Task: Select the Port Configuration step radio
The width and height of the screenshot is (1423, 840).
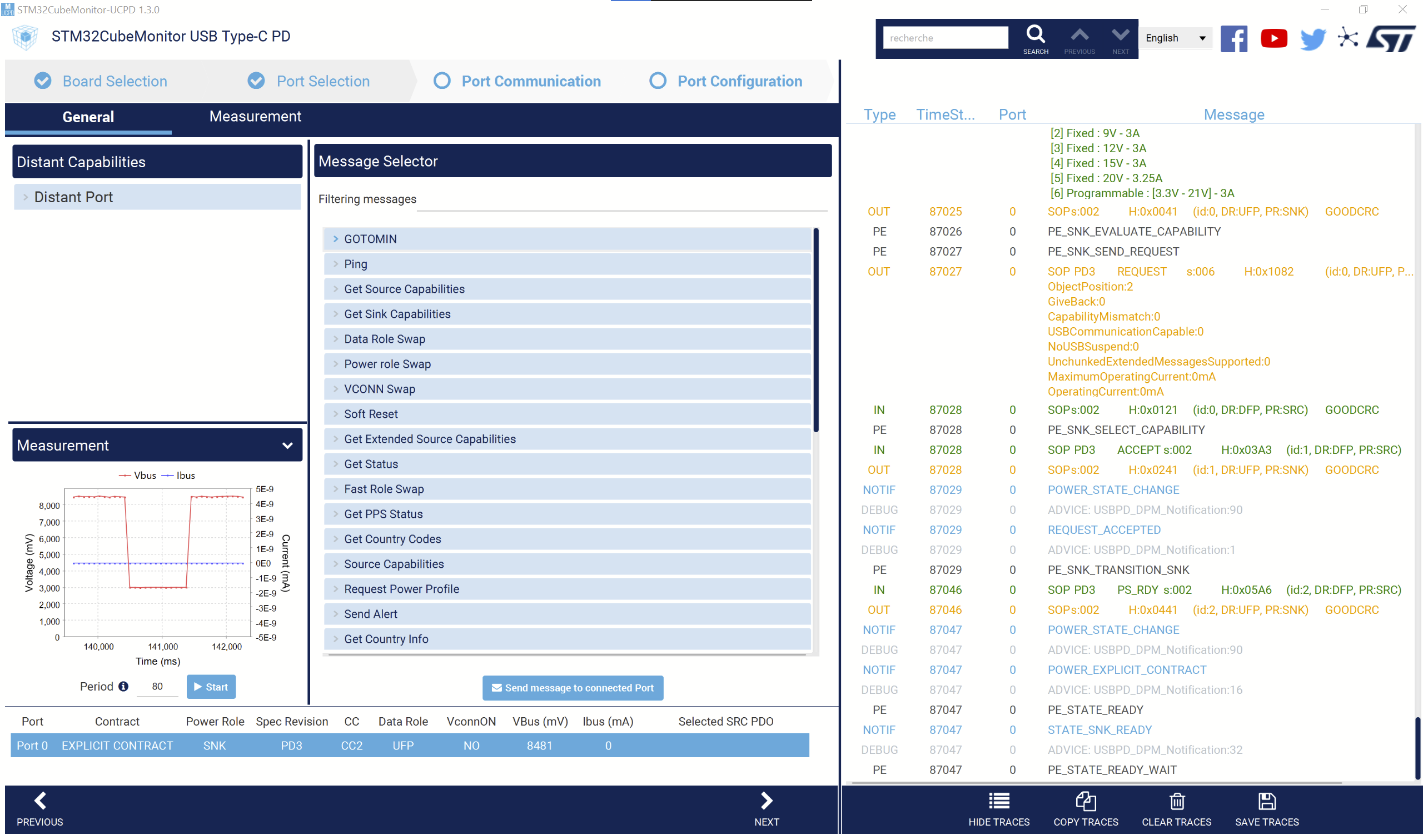Action: [x=658, y=81]
